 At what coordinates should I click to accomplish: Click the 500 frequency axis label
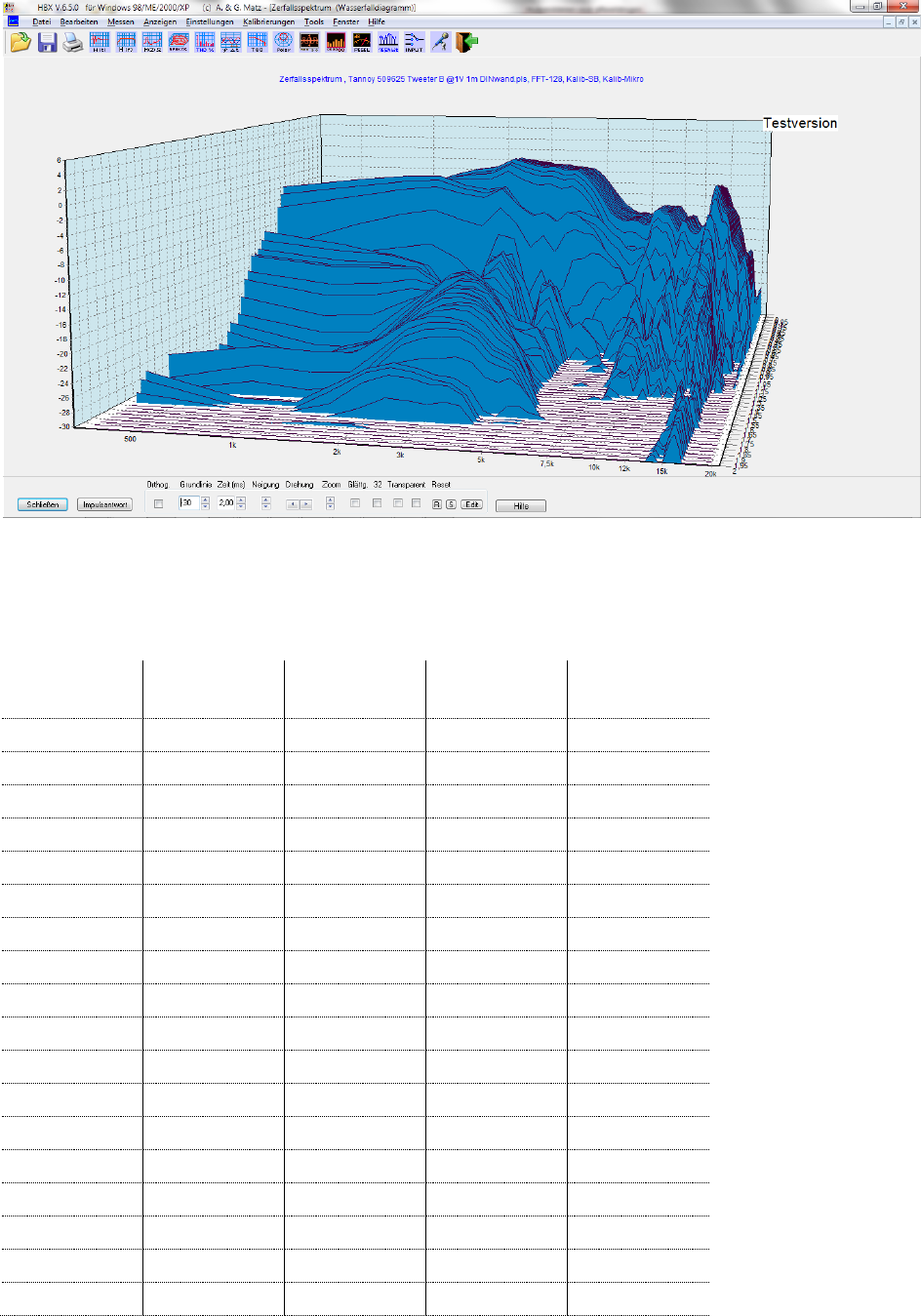pyautogui.click(x=130, y=439)
